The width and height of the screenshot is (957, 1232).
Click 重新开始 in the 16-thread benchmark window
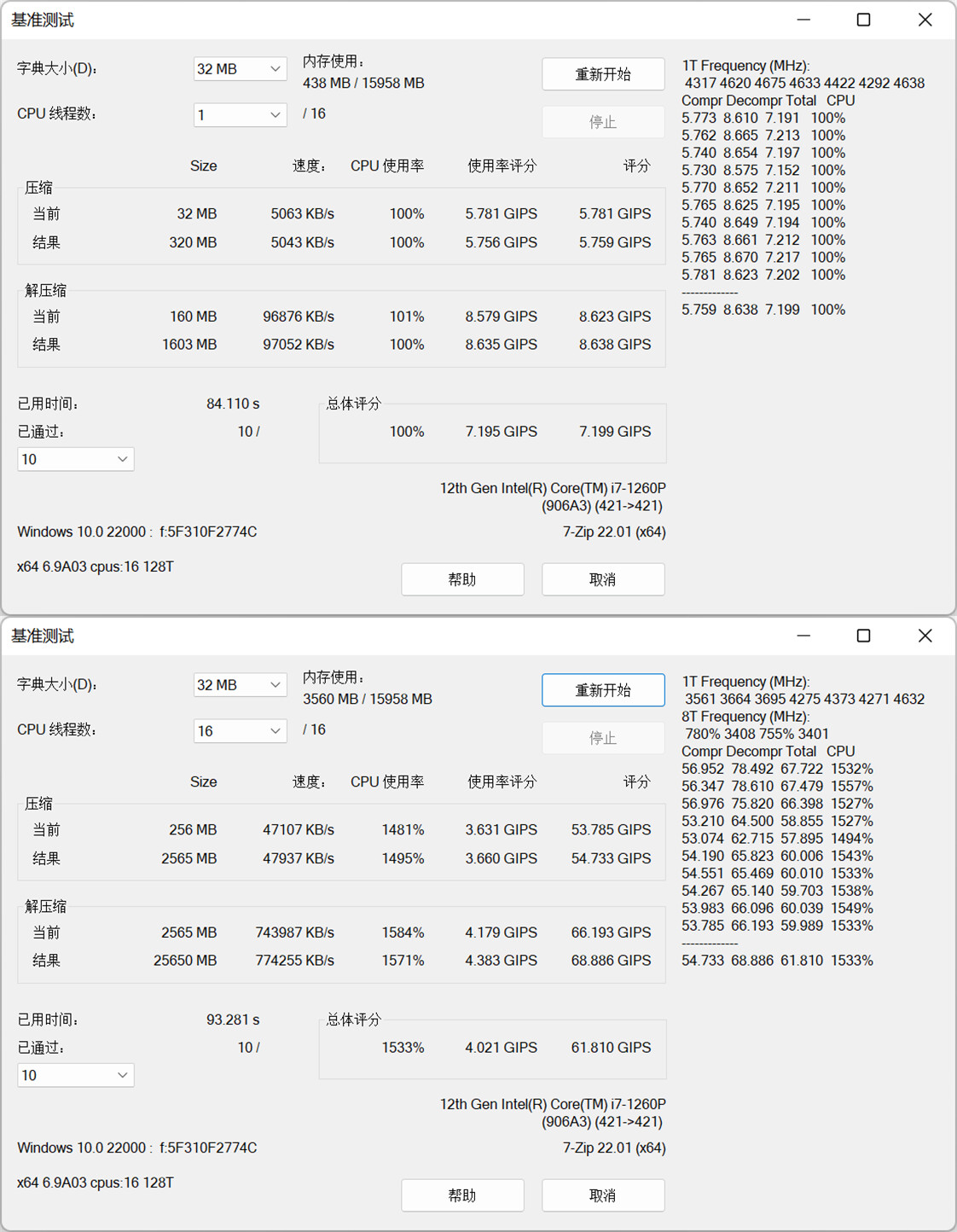pos(603,690)
